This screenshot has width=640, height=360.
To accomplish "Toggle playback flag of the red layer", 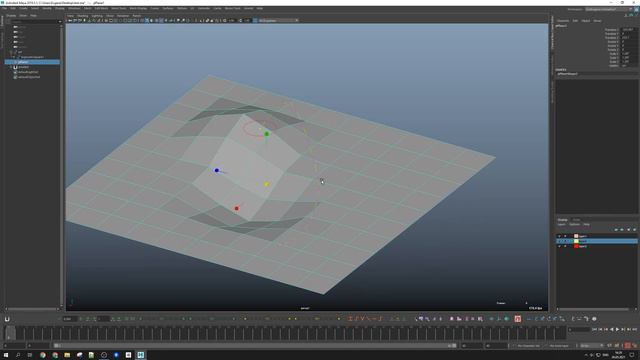I will pyautogui.click(x=565, y=247).
